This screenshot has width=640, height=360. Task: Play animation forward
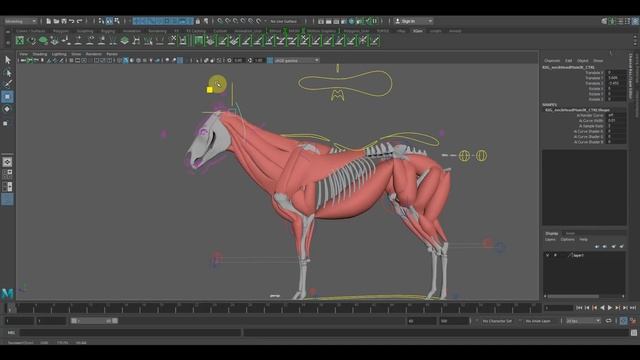point(610,308)
